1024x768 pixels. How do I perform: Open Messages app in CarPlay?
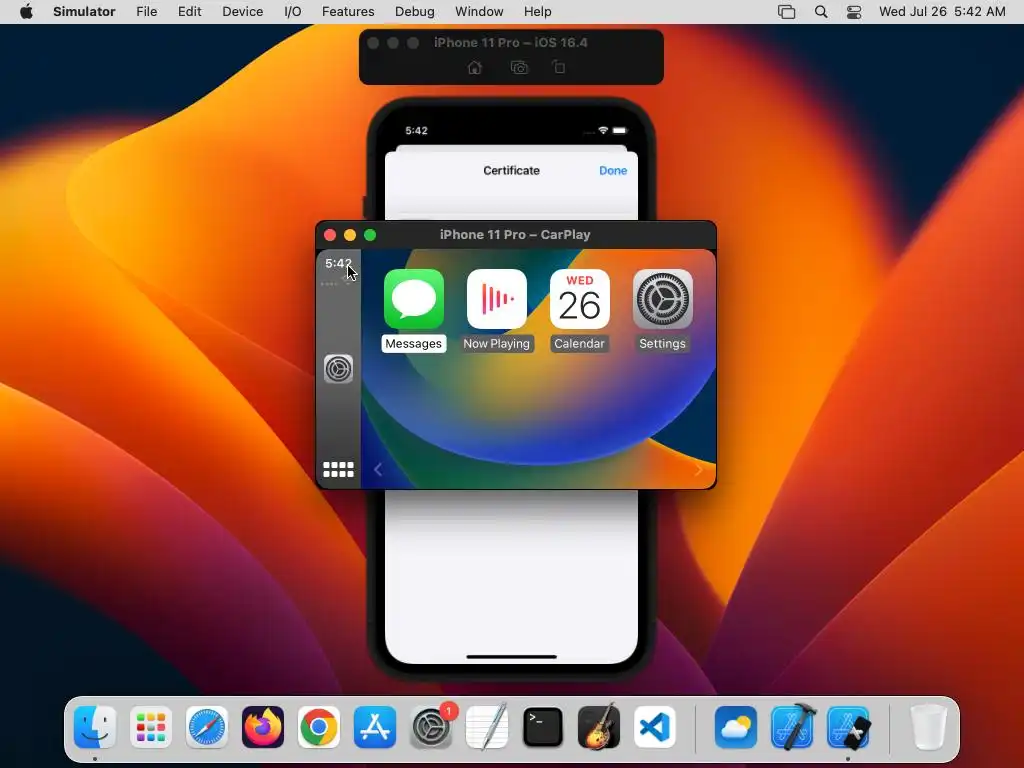(413, 299)
